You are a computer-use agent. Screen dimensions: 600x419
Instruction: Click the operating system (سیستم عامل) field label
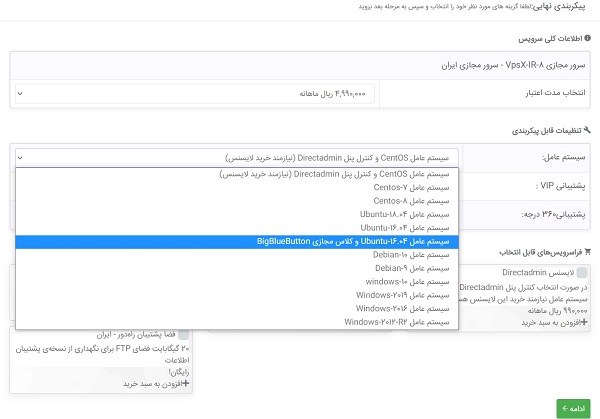pos(563,157)
